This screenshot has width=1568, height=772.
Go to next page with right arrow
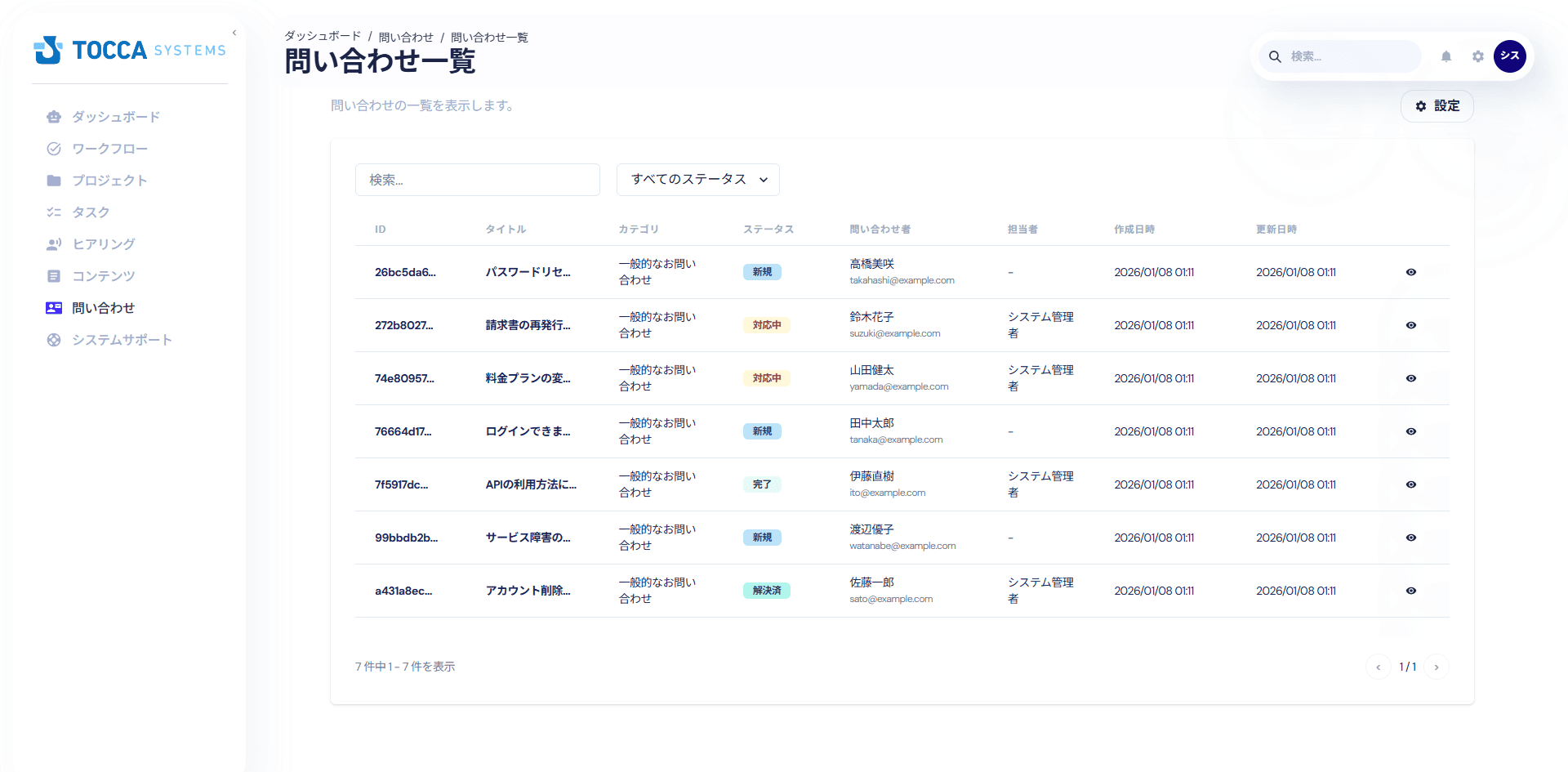[1437, 667]
